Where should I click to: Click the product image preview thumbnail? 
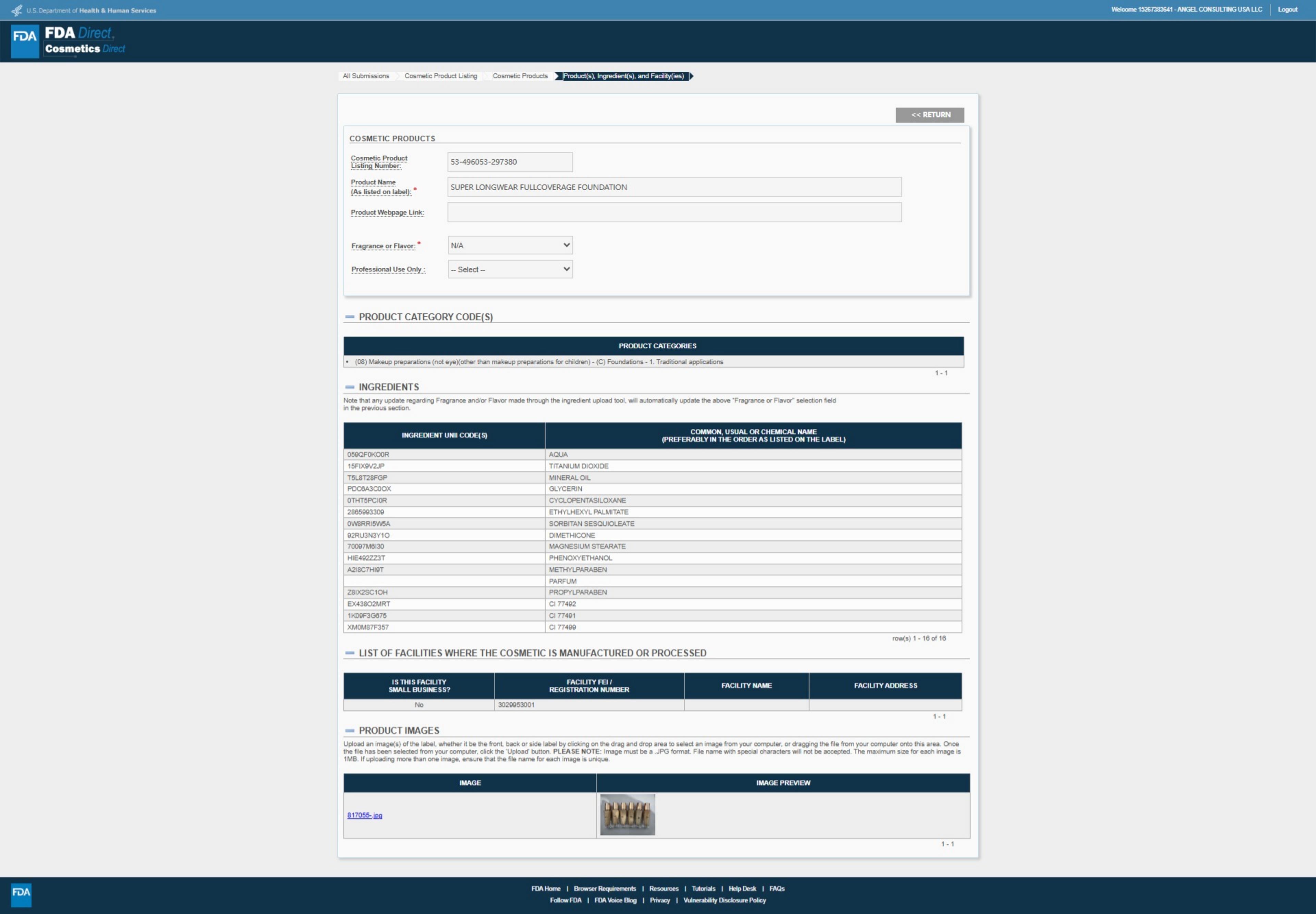627,814
